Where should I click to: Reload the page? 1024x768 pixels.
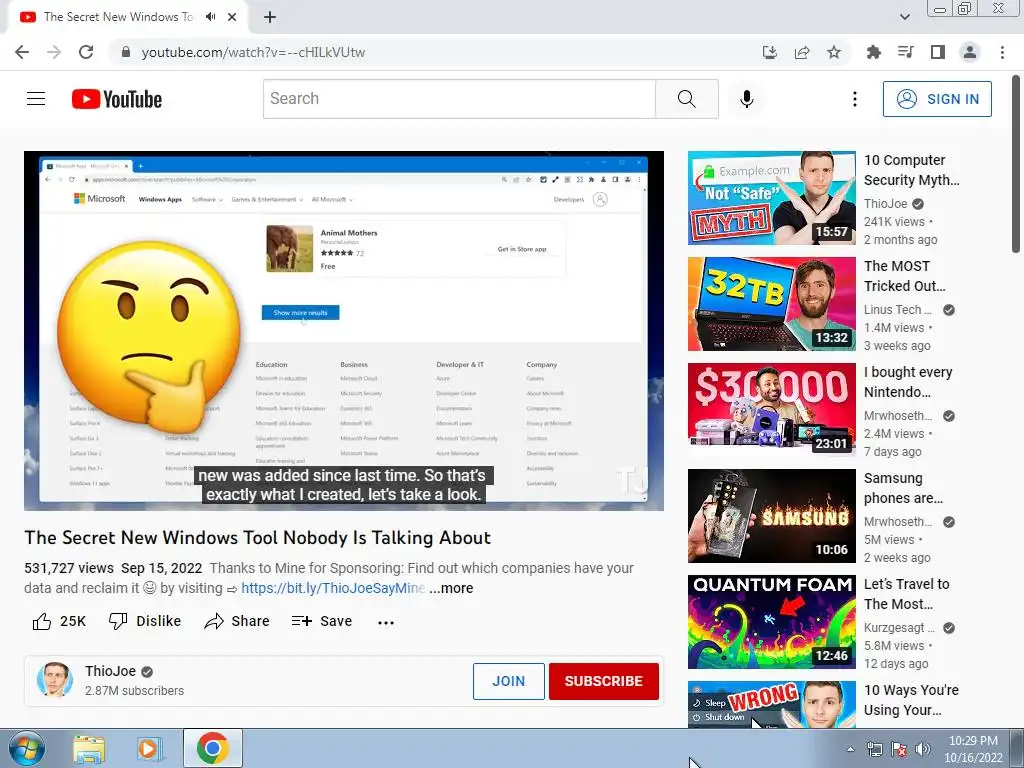(x=86, y=52)
